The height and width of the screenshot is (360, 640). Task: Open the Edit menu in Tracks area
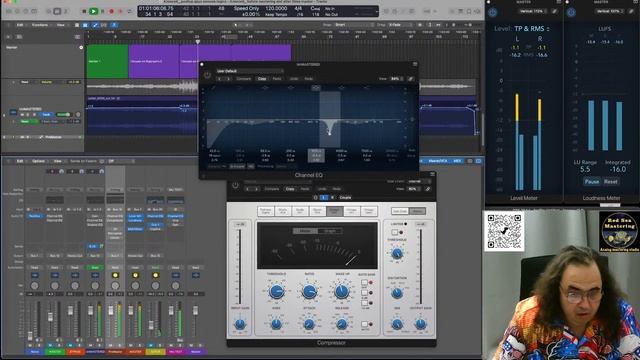[20, 25]
